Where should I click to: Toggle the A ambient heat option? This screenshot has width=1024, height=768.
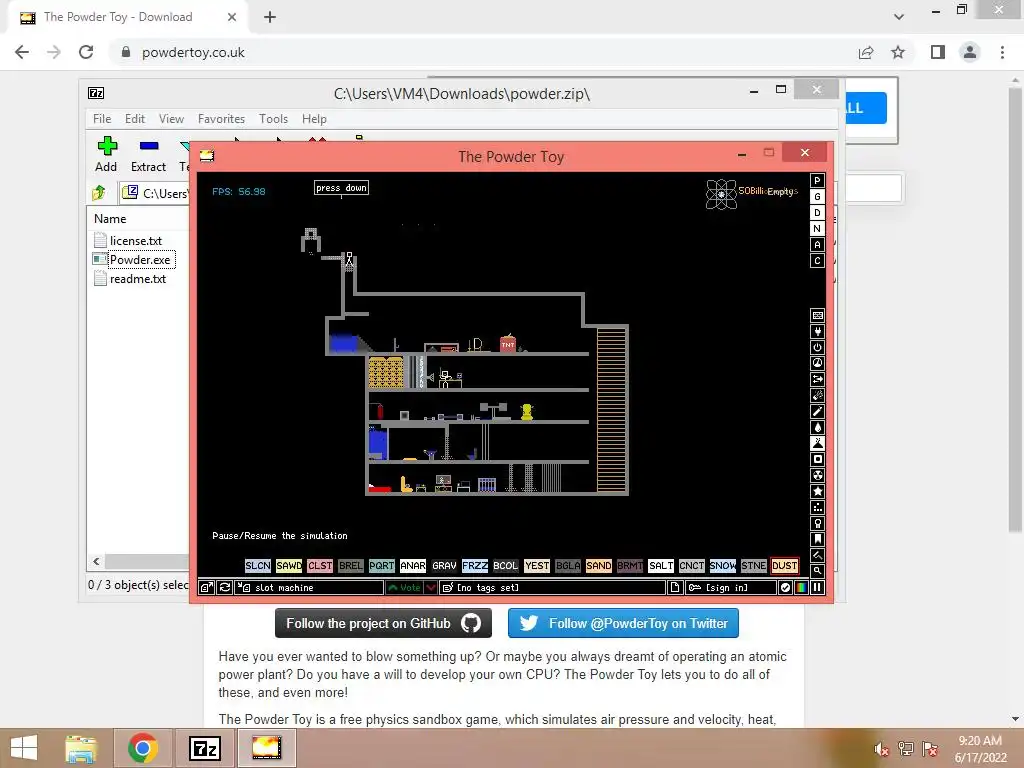(x=817, y=245)
